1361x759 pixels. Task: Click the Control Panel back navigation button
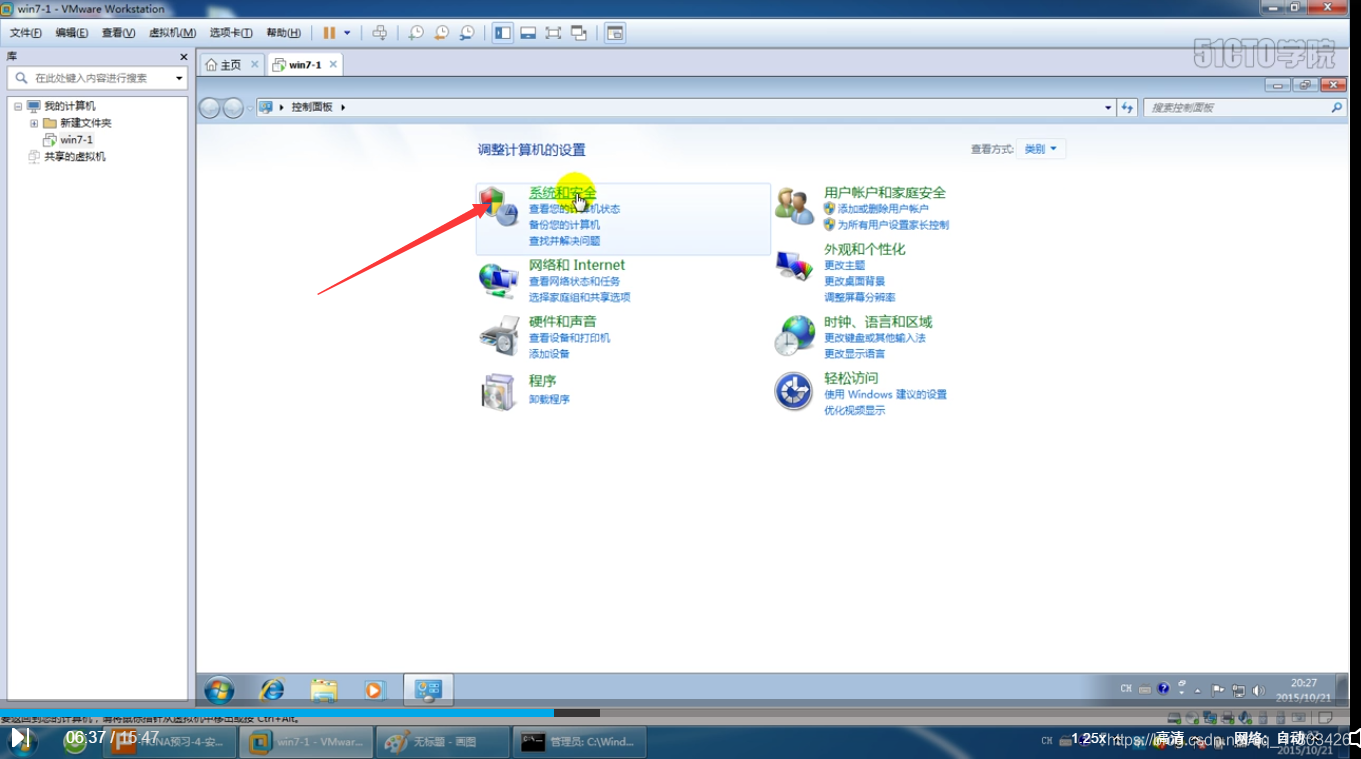[x=210, y=107]
